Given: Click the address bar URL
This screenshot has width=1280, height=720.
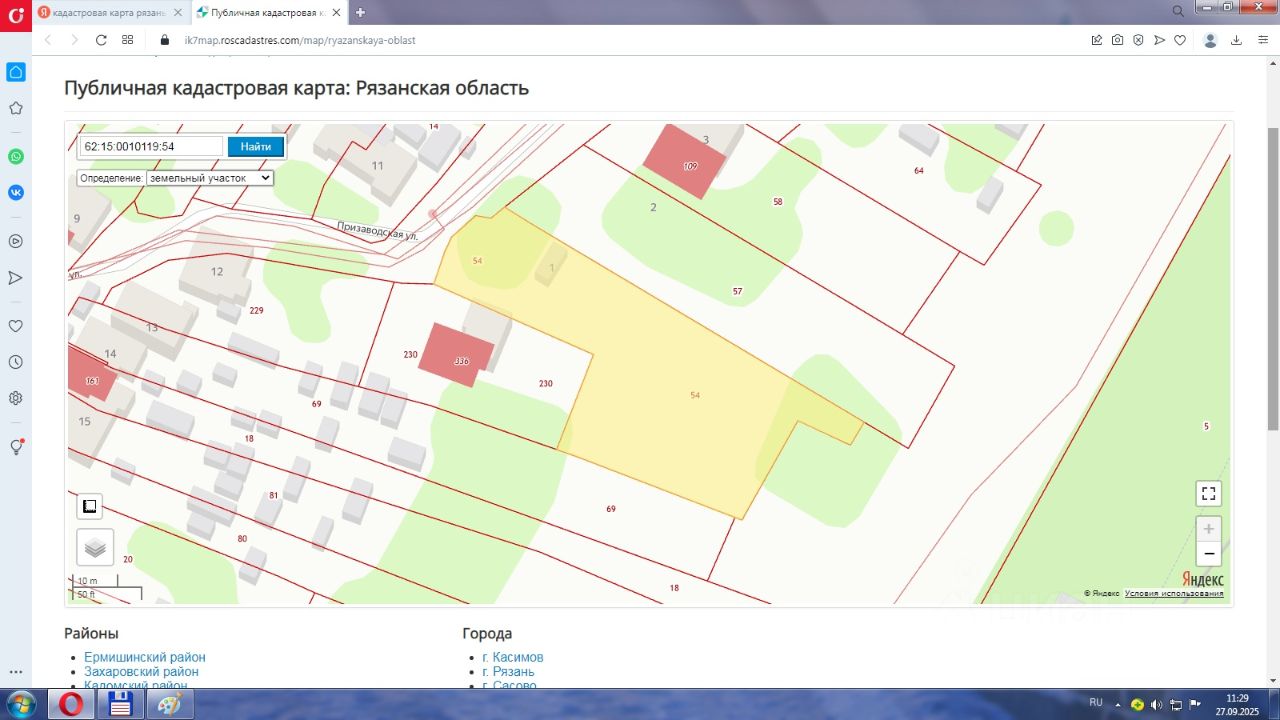Looking at the screenshot, I should click(300, 40).
